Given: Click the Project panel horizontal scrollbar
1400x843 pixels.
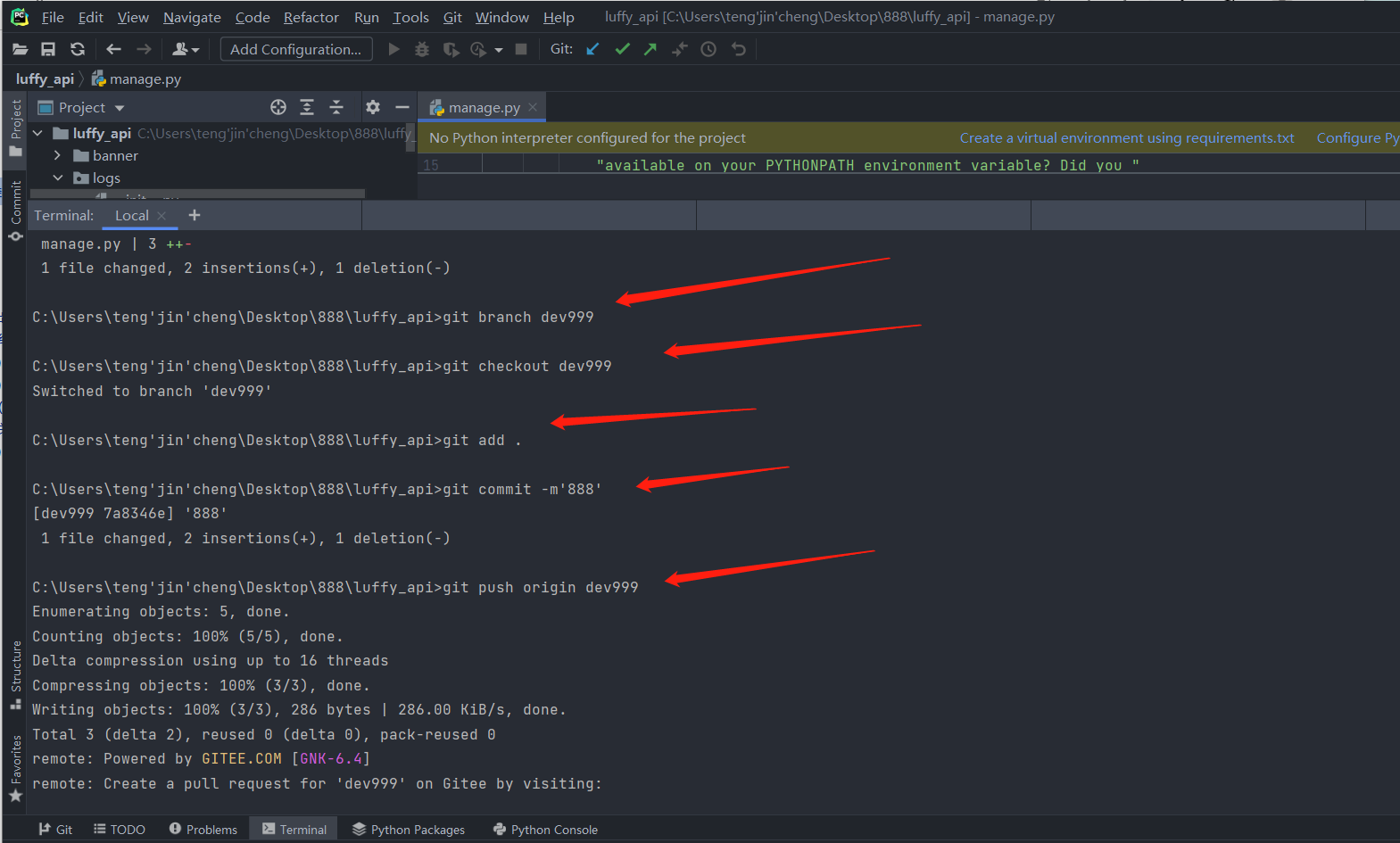Looking at the screenshot, I should tap(197, 193).
